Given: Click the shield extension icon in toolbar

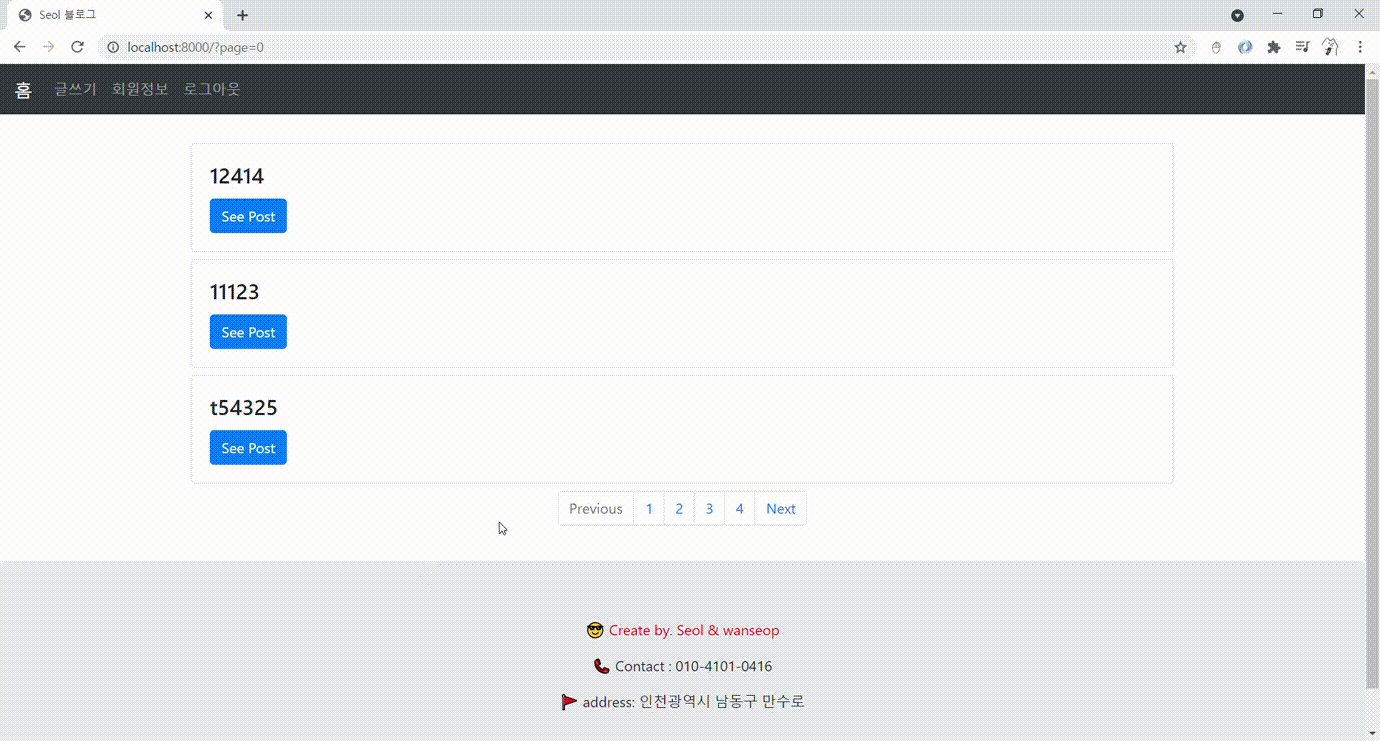Looking at the screenshot, I should [x=1216, y=47].
